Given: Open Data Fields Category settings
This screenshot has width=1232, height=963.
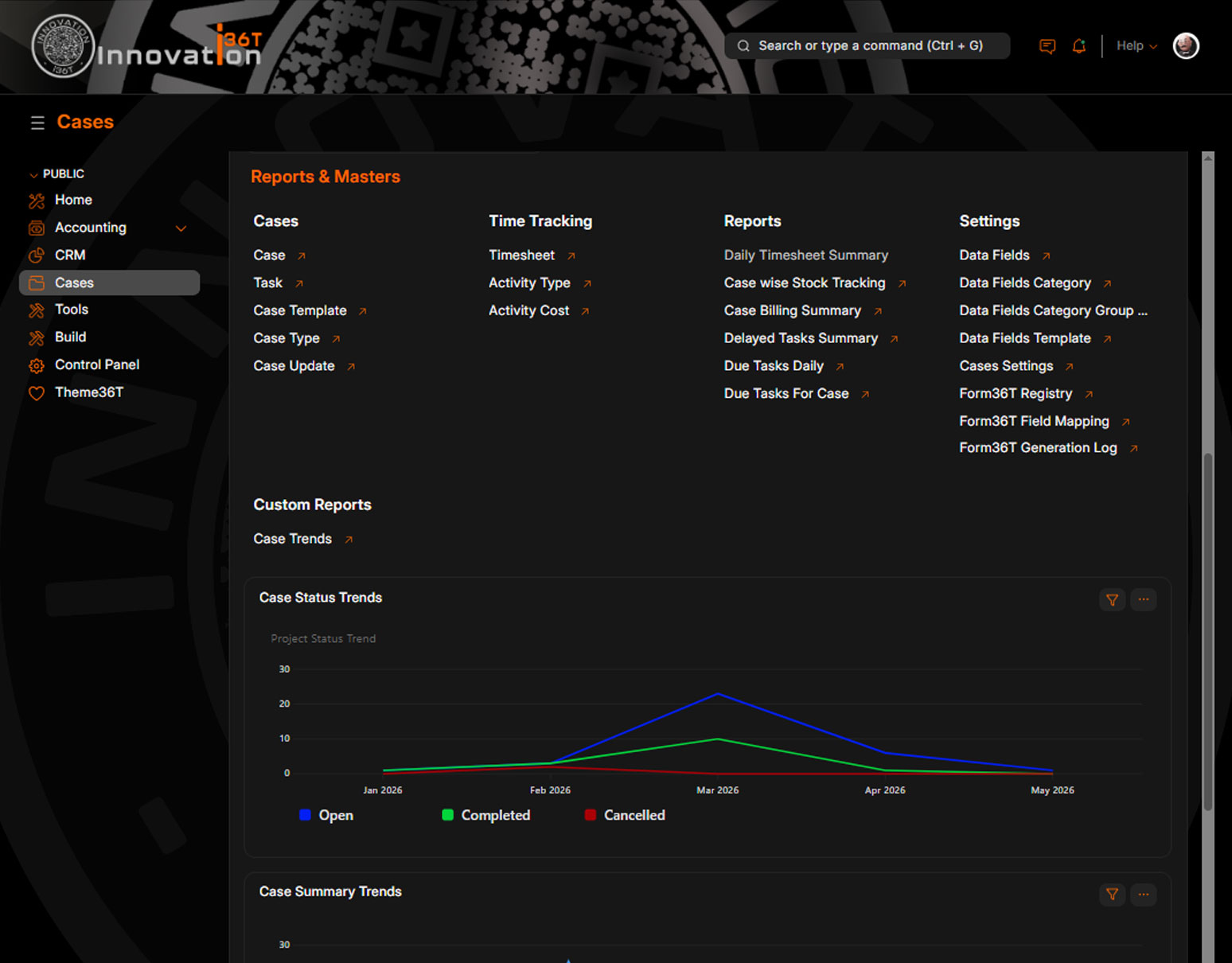Looking at the screenshot, I should click(1025, 283).
